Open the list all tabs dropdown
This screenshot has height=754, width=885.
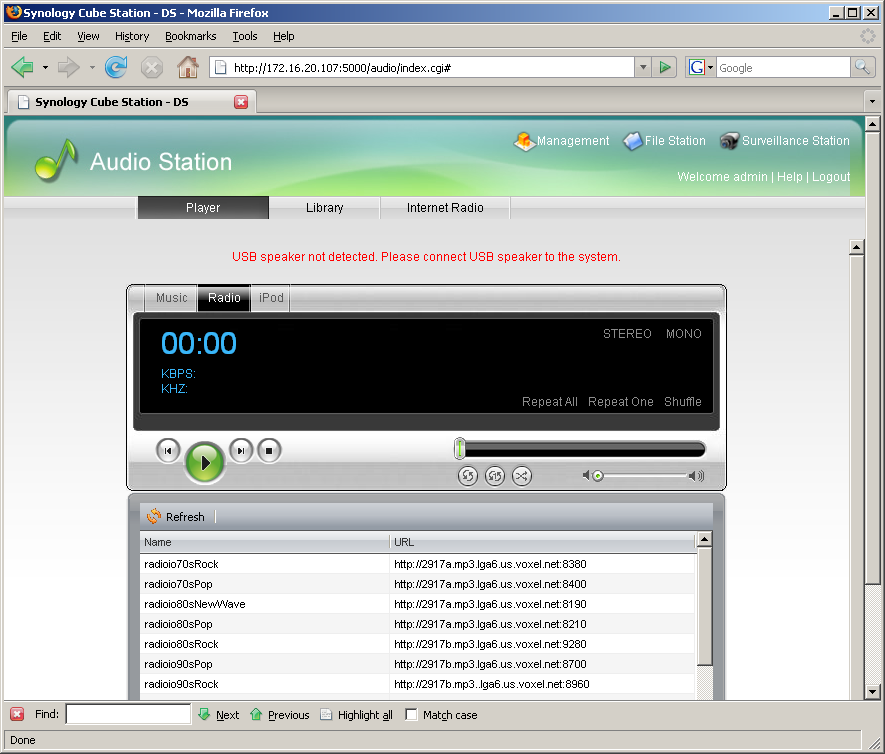tap(873, 102)
